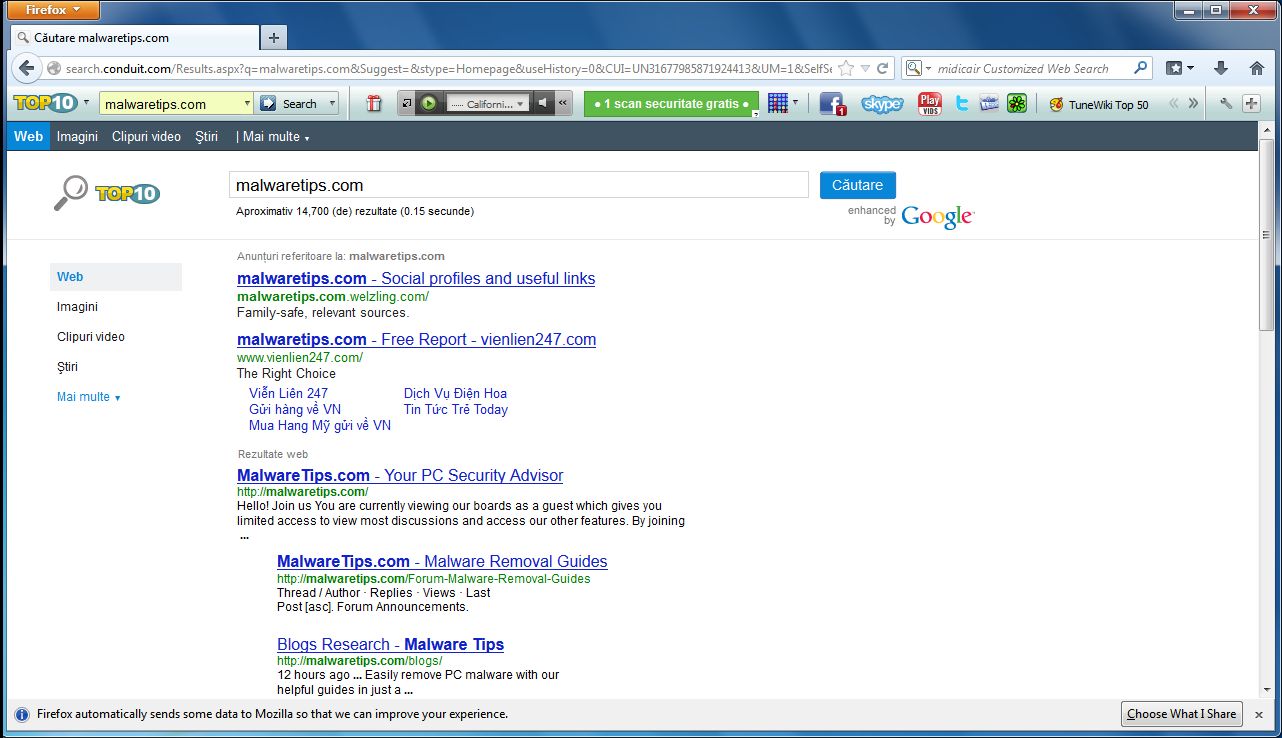Click the Back navigation arrow
Viewport: 1282px width, 738px height.
pos(26,68)
